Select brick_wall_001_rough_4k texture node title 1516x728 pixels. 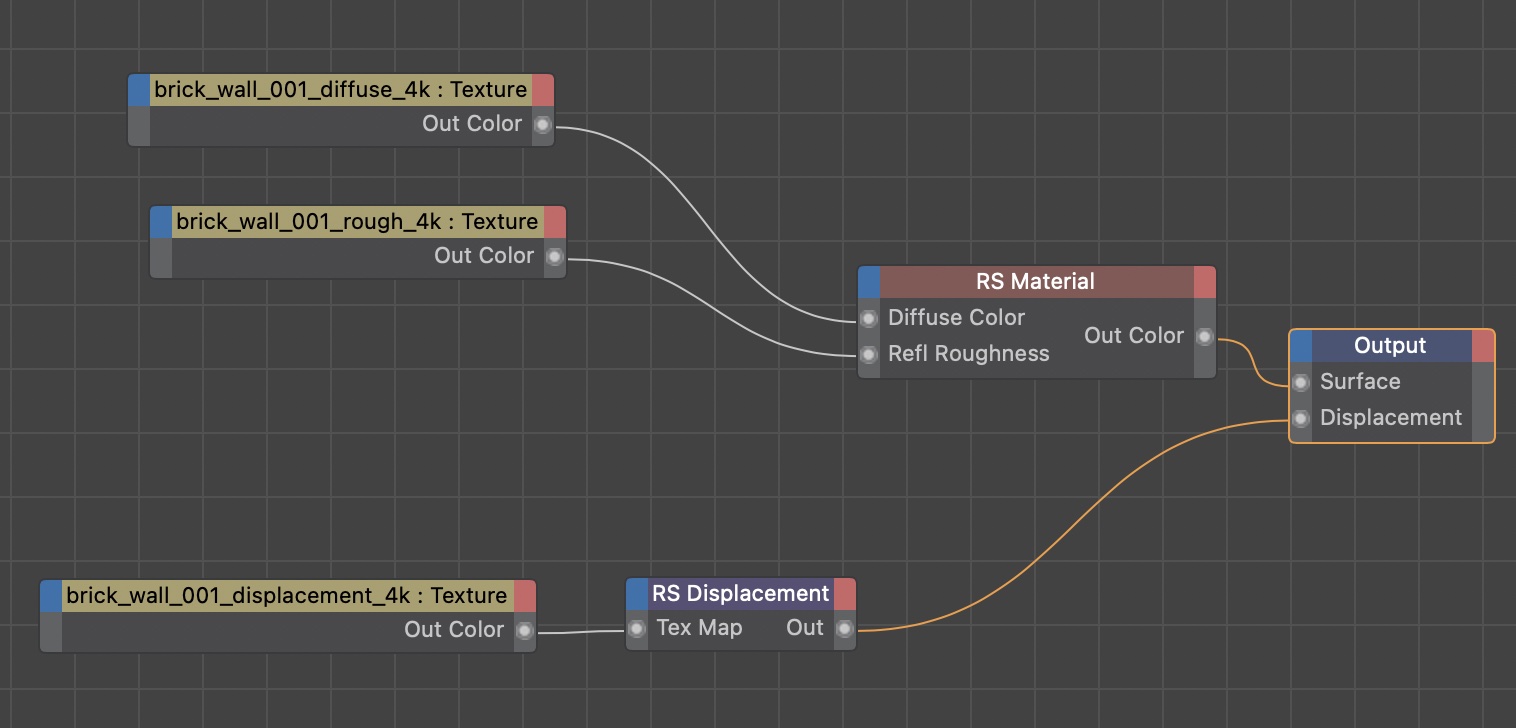(357, 222)
